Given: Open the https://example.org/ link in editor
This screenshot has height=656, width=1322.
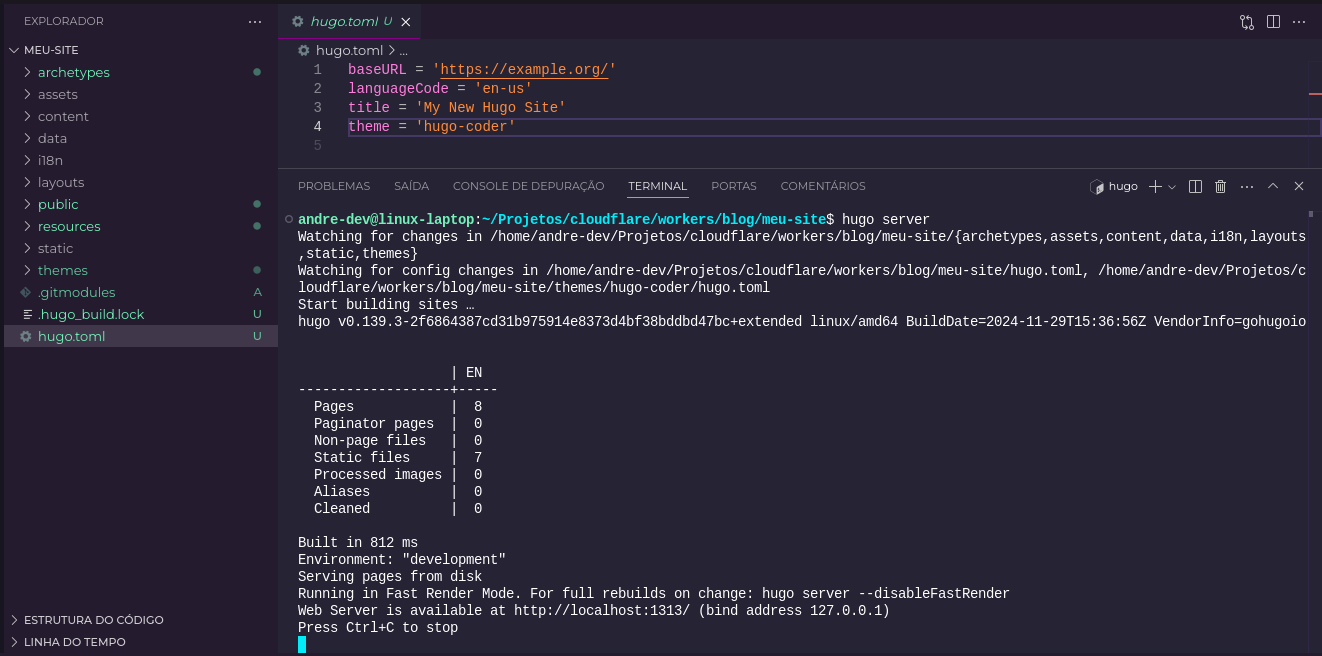Looking at the screenshot, I should 524,70.
